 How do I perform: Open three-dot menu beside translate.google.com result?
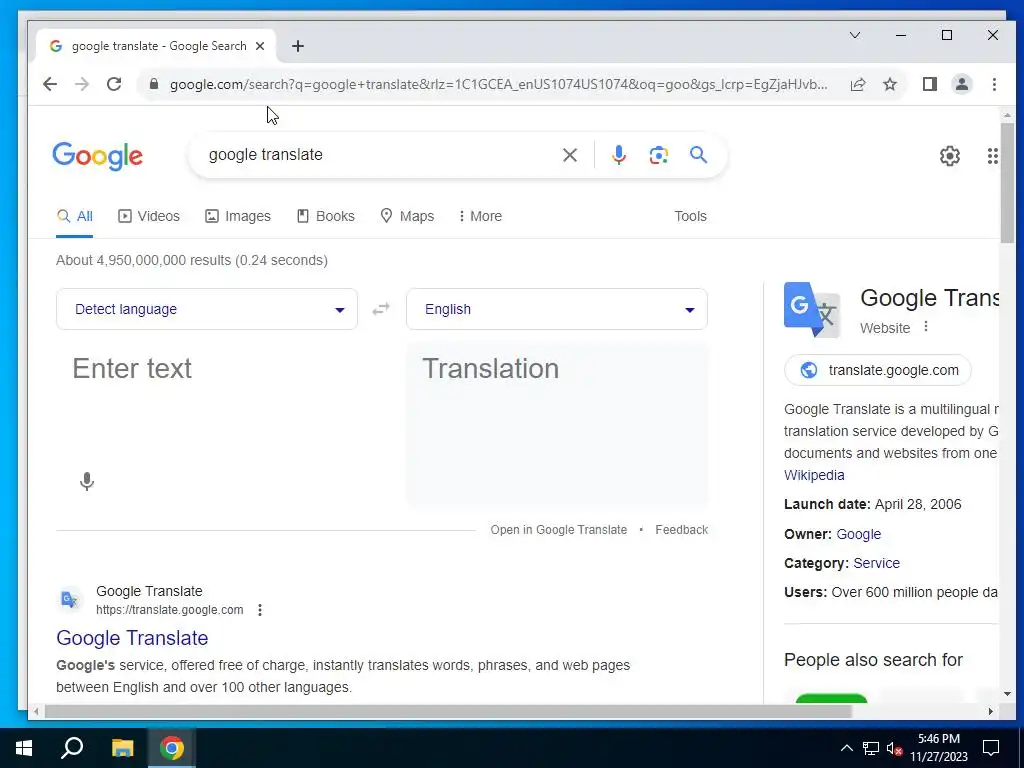tap(260, 610)
